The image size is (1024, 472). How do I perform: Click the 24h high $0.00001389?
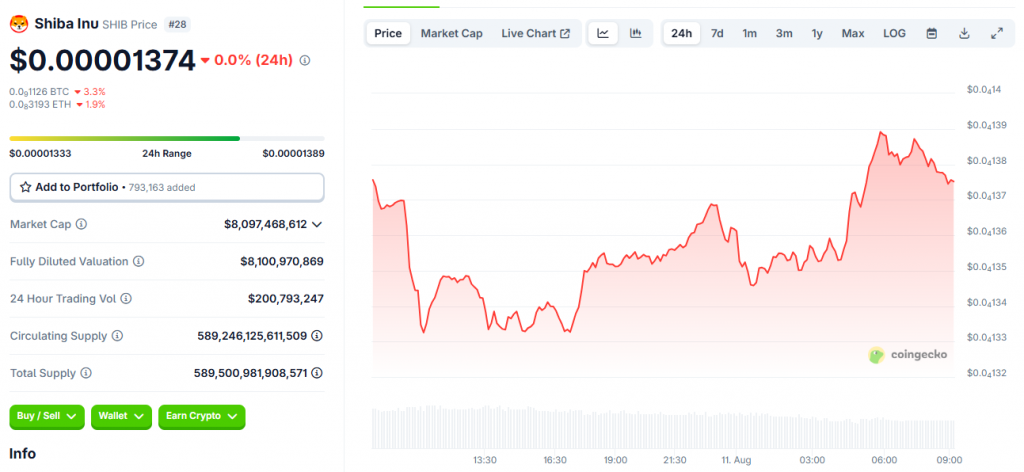[x=293, y=153]
